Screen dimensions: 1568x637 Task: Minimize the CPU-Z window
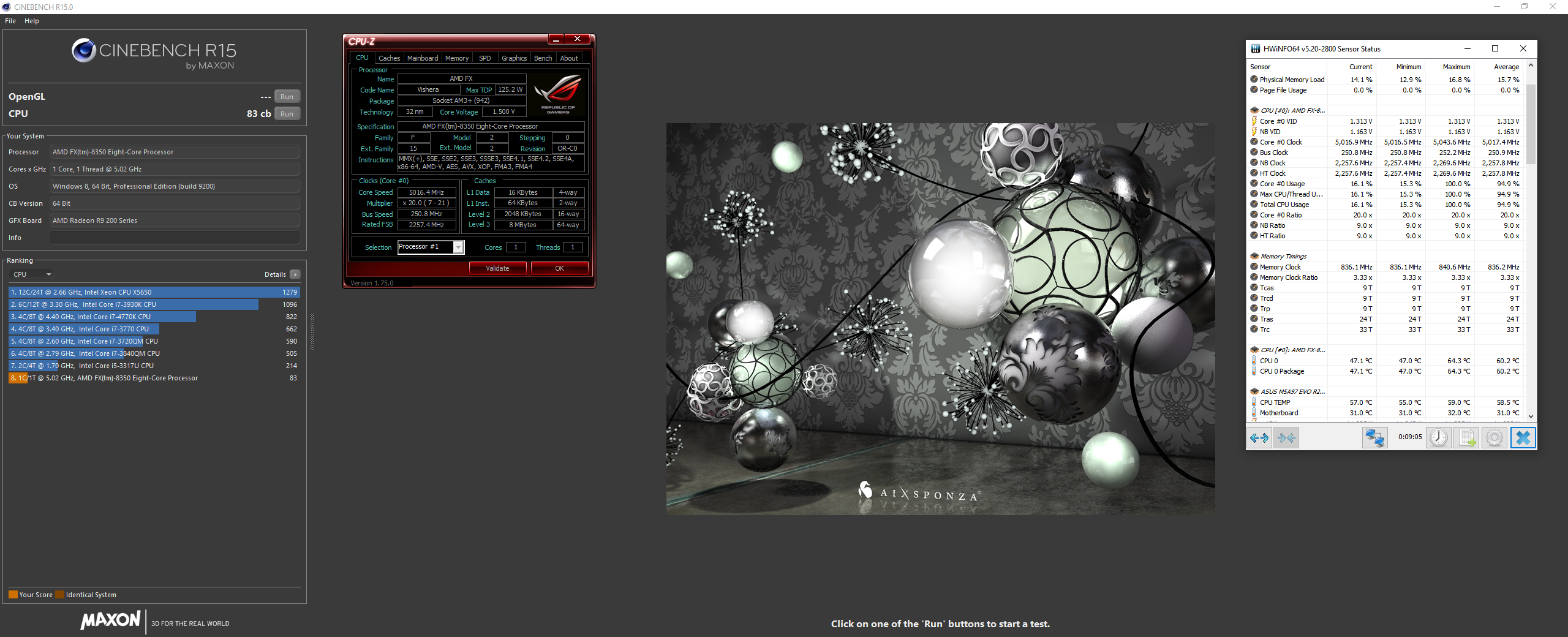(556, 39)
